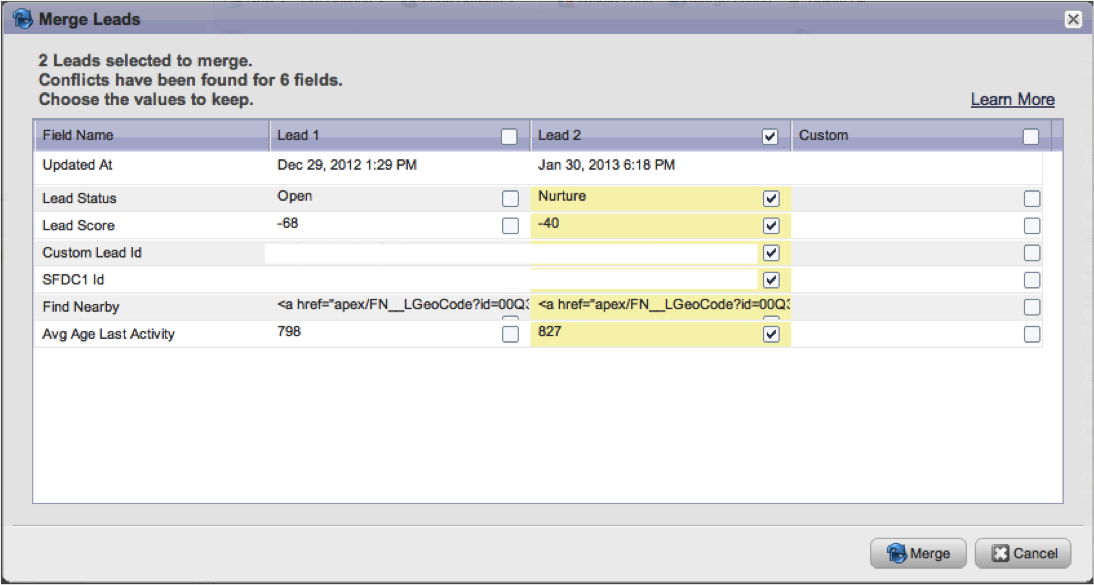This screenshot has width=1094, height=585.
Task: Select Lead 1 Lead Score of -68
Action: [x=510, y=226]
